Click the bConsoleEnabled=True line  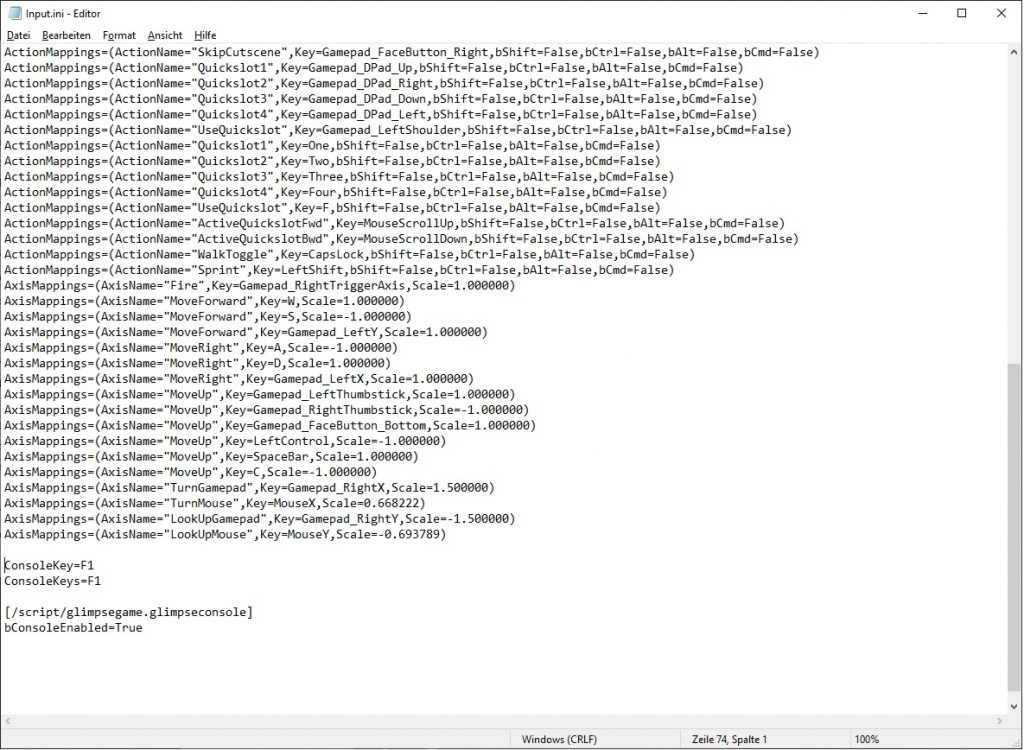coord(73,628)
